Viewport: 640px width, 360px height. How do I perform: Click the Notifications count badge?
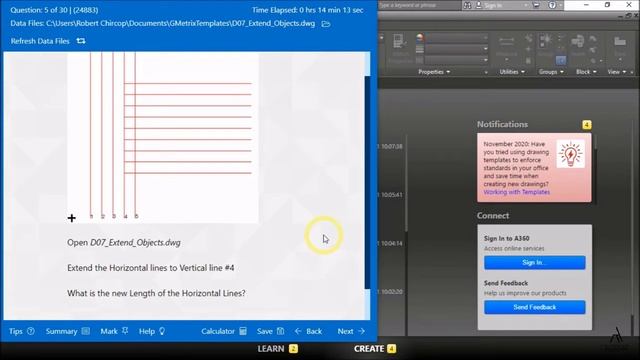click(587, 124)
